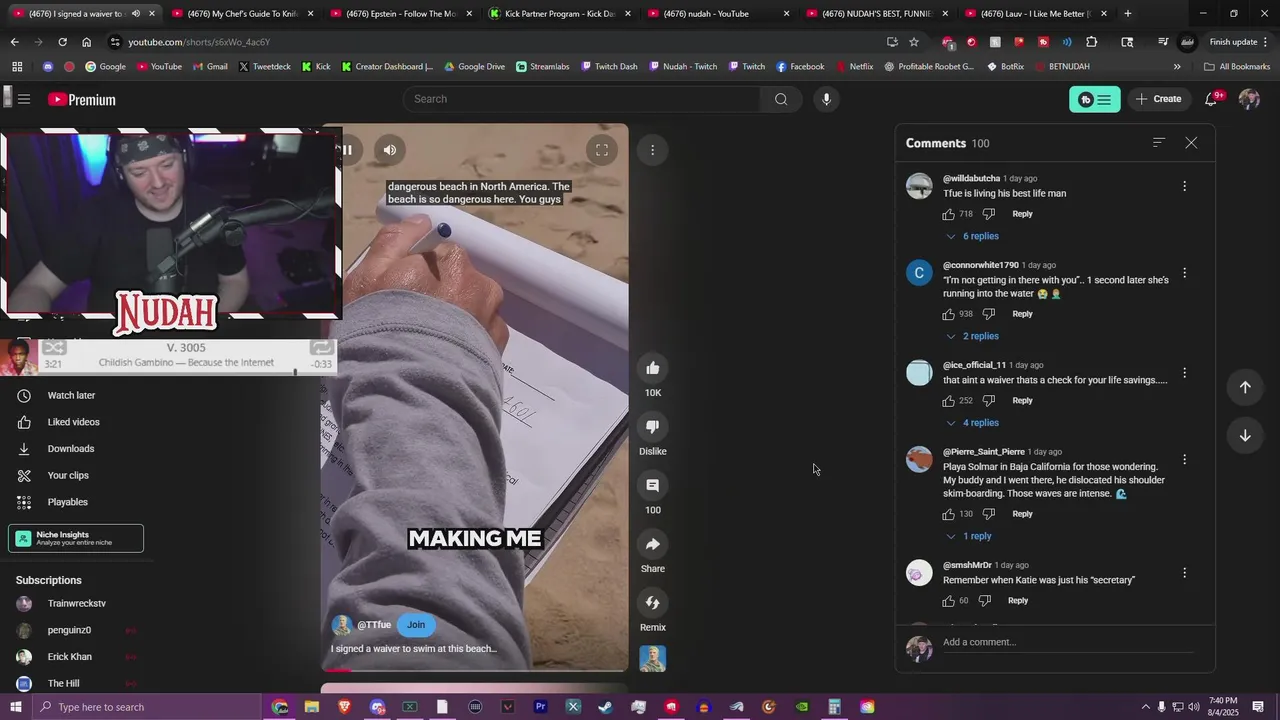Viewport: 1280px width, 720px height.
Task: Open options menu for Pierre_Saint_Pierre comment
Action: pos(1184,460)
